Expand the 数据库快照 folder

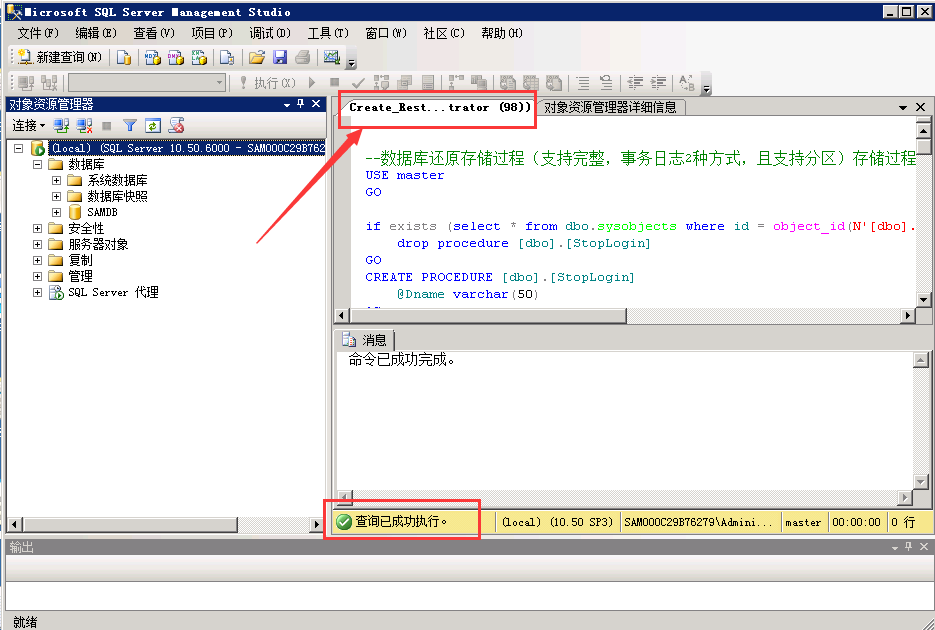click(57, 196)
